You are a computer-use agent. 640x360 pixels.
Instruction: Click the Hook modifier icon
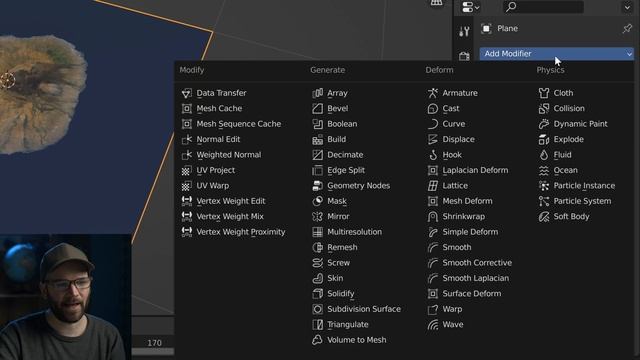pos(433,155)
